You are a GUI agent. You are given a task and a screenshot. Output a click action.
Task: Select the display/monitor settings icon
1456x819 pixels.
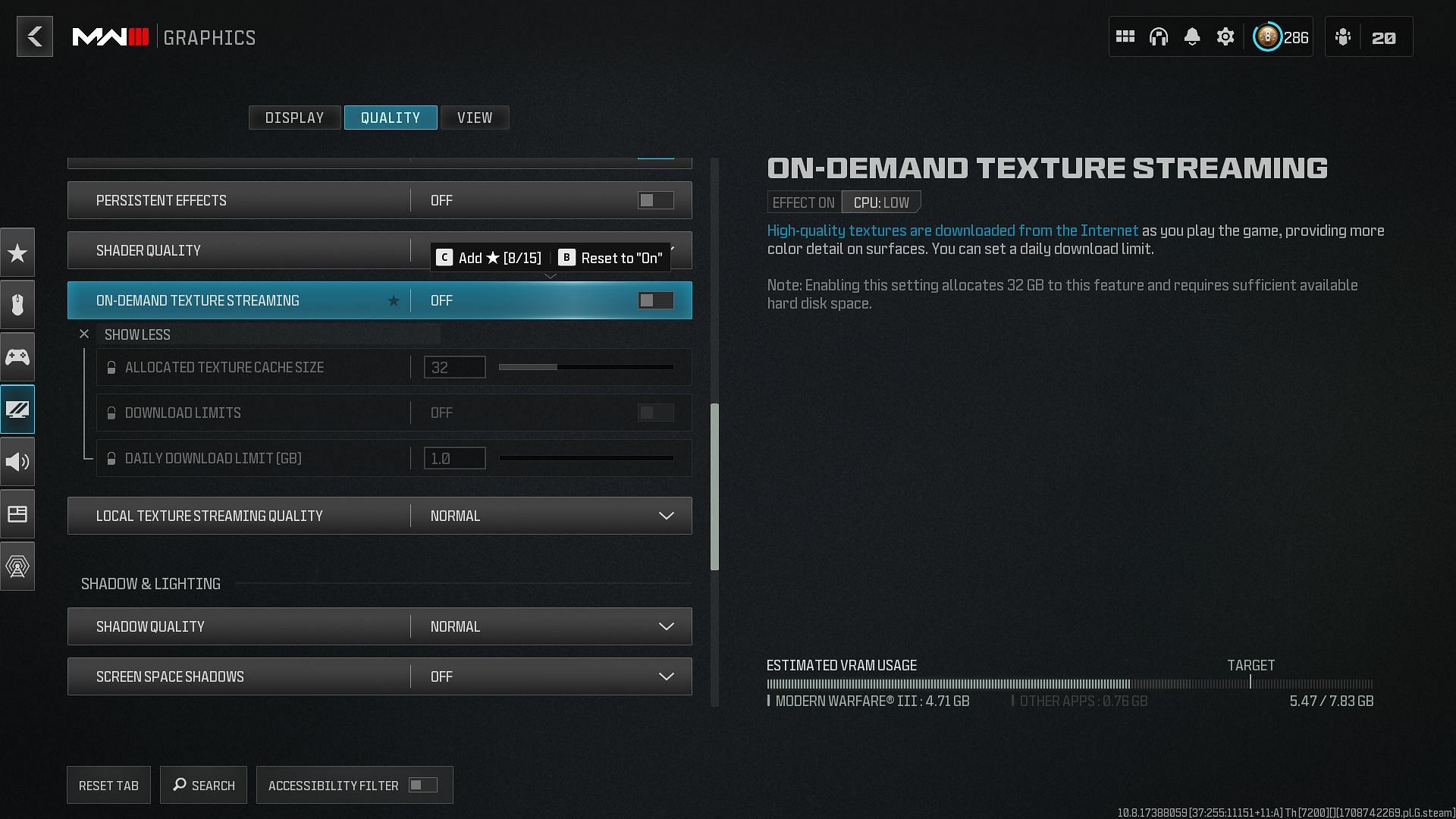(x=18, y=409)
